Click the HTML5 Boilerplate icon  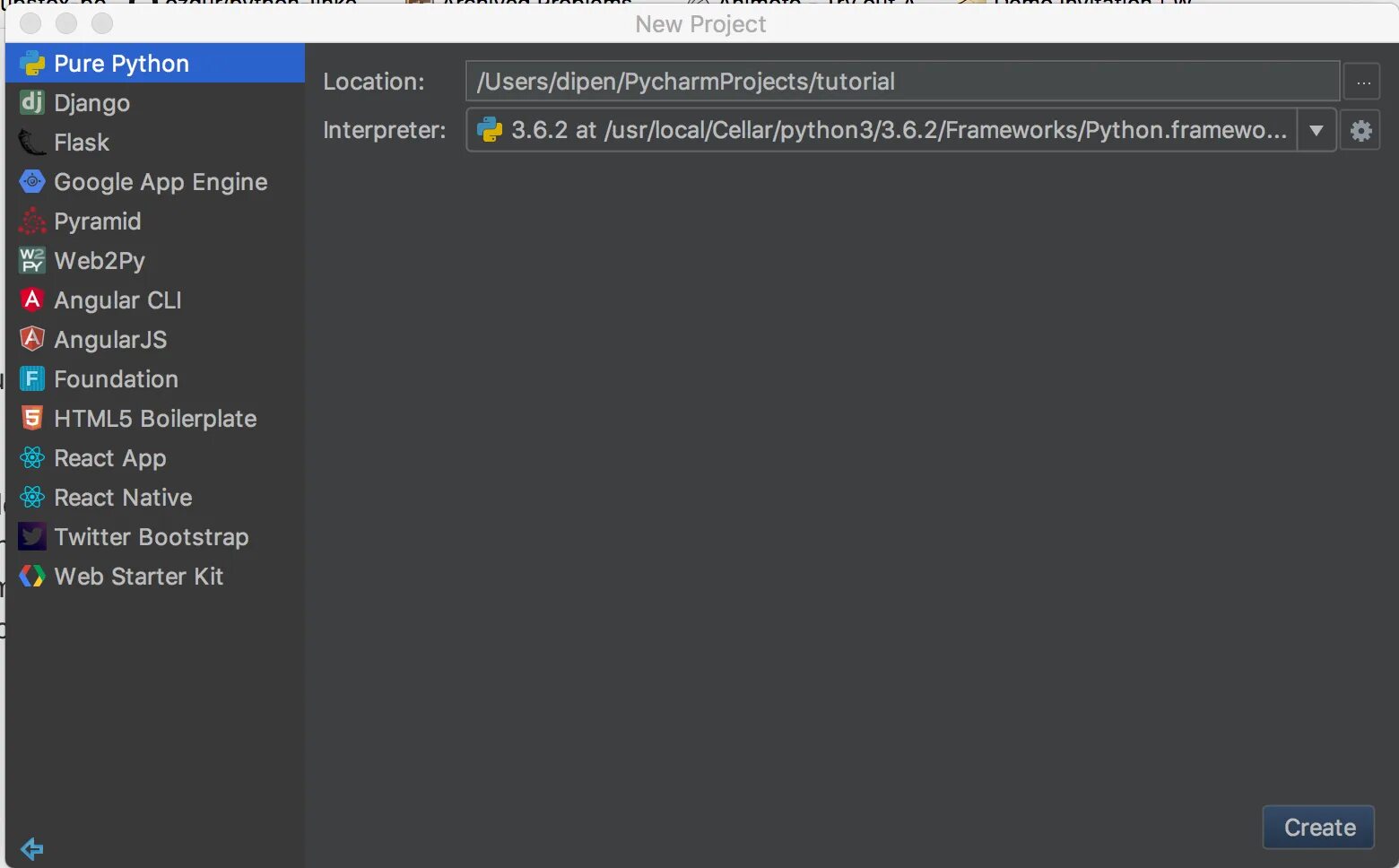[x=32, y=419]
